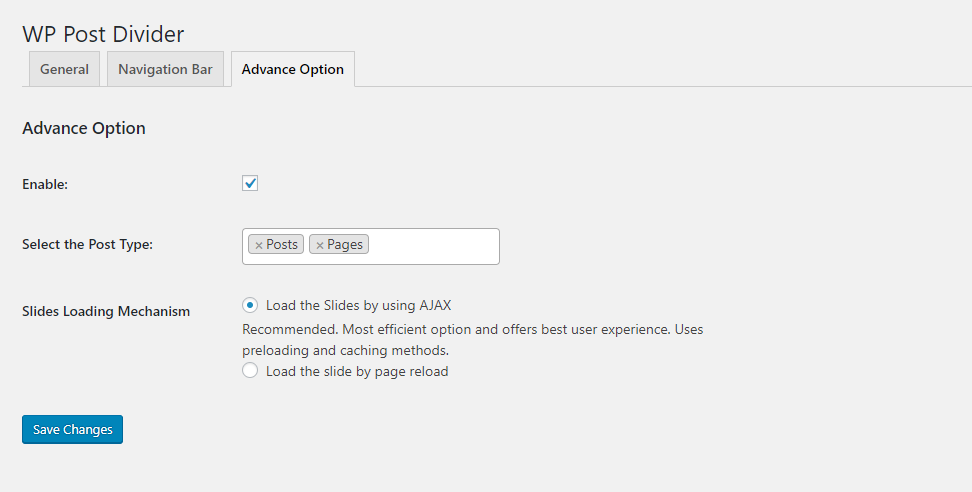Remove the Posts tag with its x icon
The width and height of the screenshot is (972, 492).
tap(258, 245)
